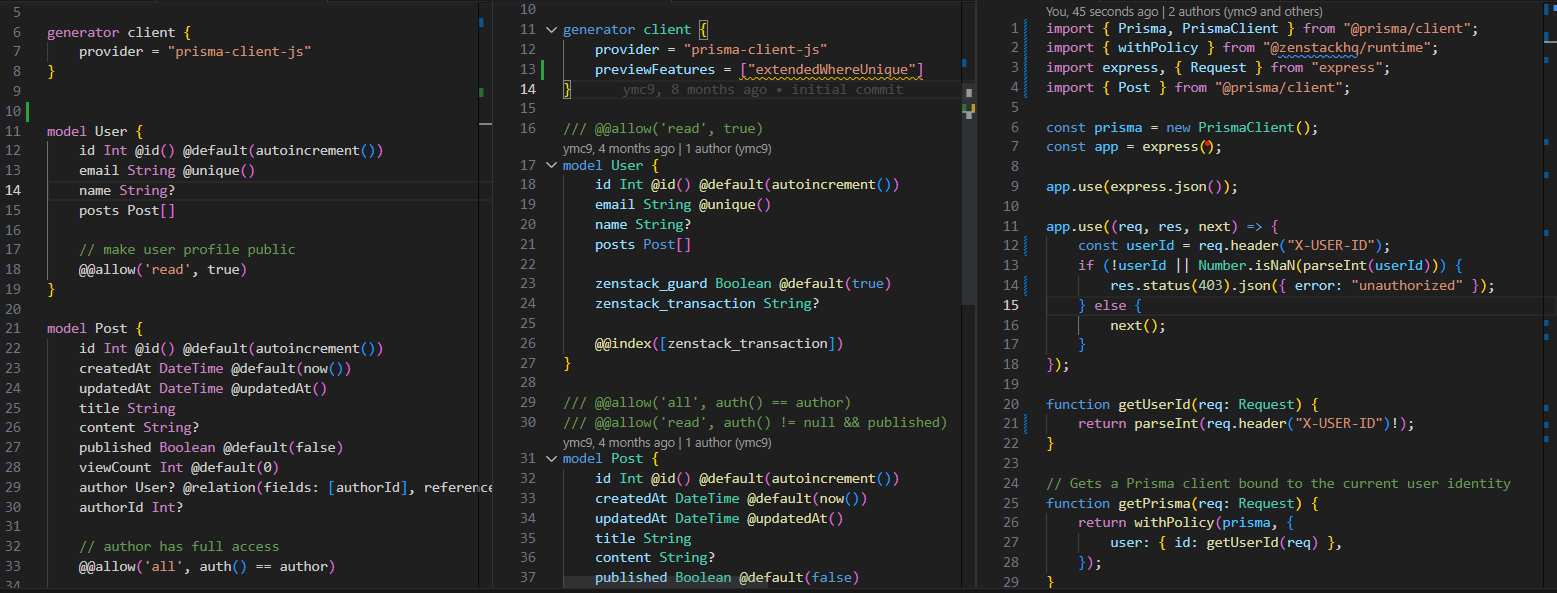The image size is (1557, 593).
Task: Click the '/// @@allow('read', true)' comment
Action: click(x=663, y=128)
